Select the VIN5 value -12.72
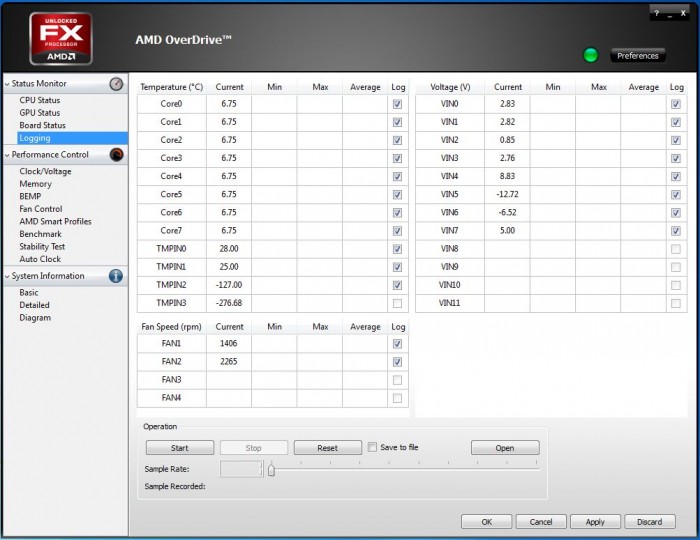Image resolution: width=700 pixels, height=540 pixels. pos(508,194)
